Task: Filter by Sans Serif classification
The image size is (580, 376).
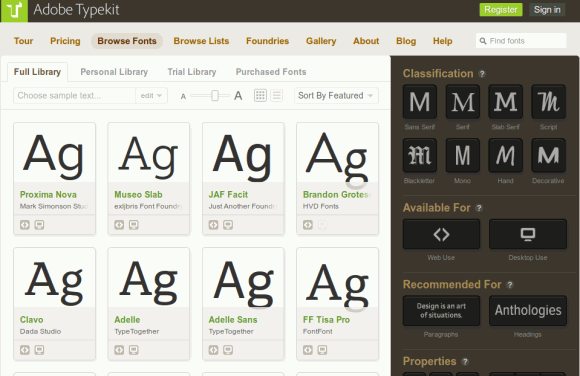Action: point(420,102)
